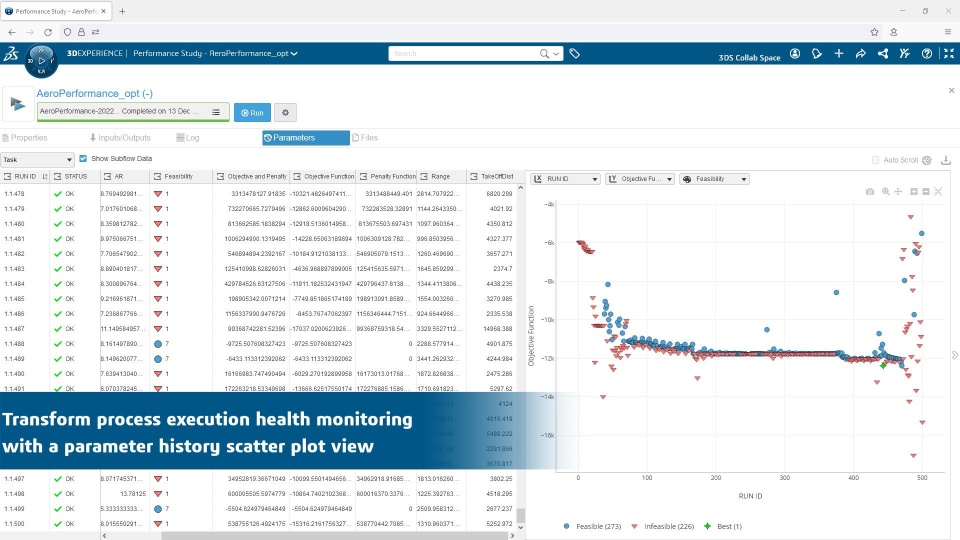This screenshot has width=960, height=540.
Task: Click the Run button
Action: (x=252, y=113)
